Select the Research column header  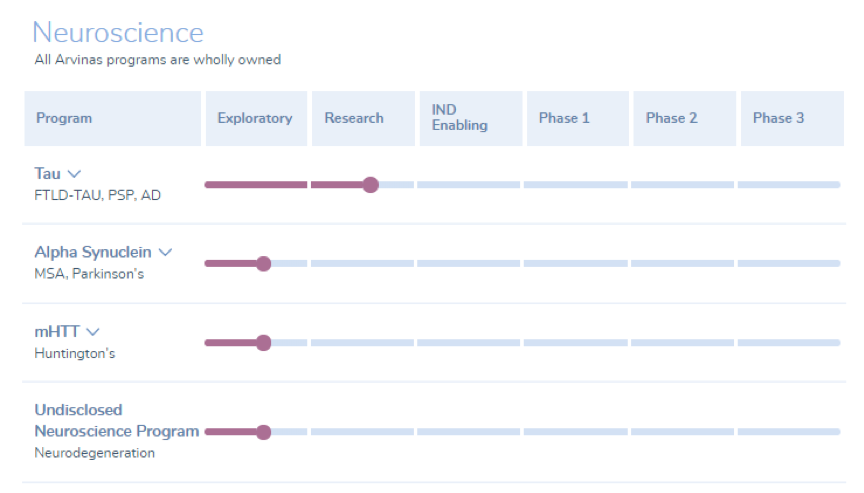pyautogui.click(x=354, y=118)
